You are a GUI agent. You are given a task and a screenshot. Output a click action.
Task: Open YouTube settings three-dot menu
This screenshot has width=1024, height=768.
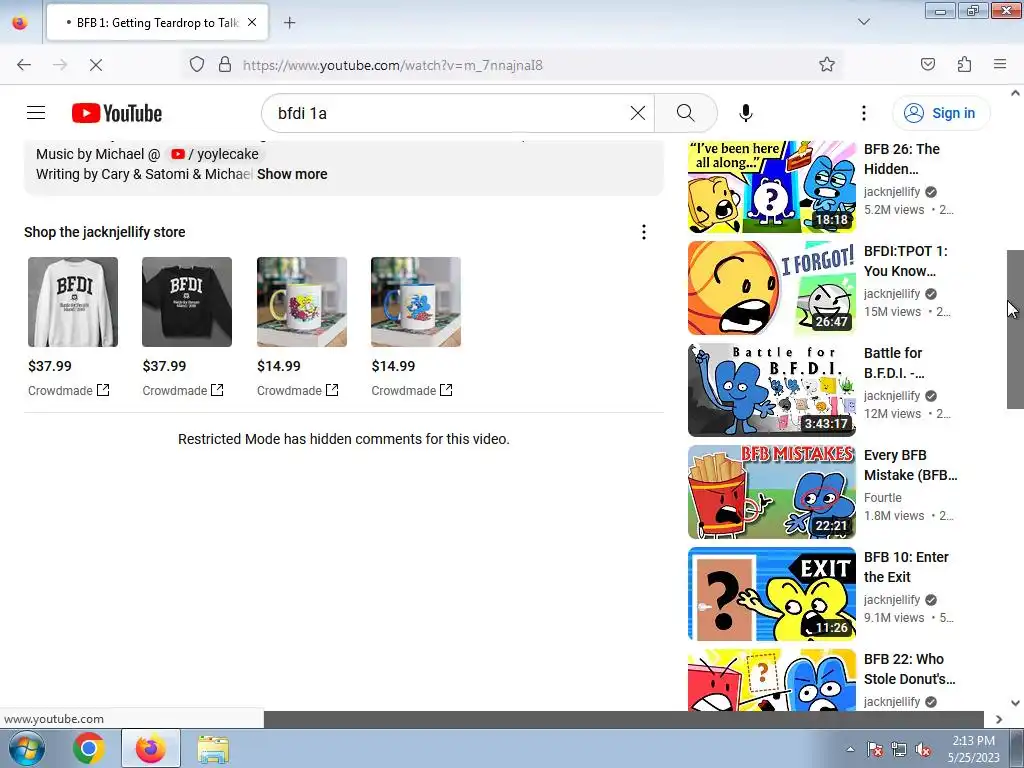pyautogui.click(x=863, y=113)
